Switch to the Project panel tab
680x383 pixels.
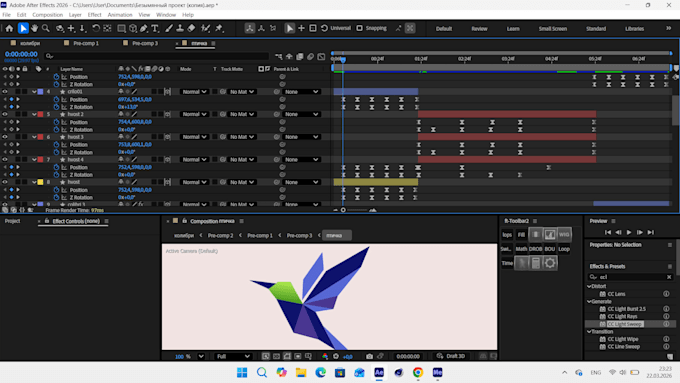[x=13, y=221]
